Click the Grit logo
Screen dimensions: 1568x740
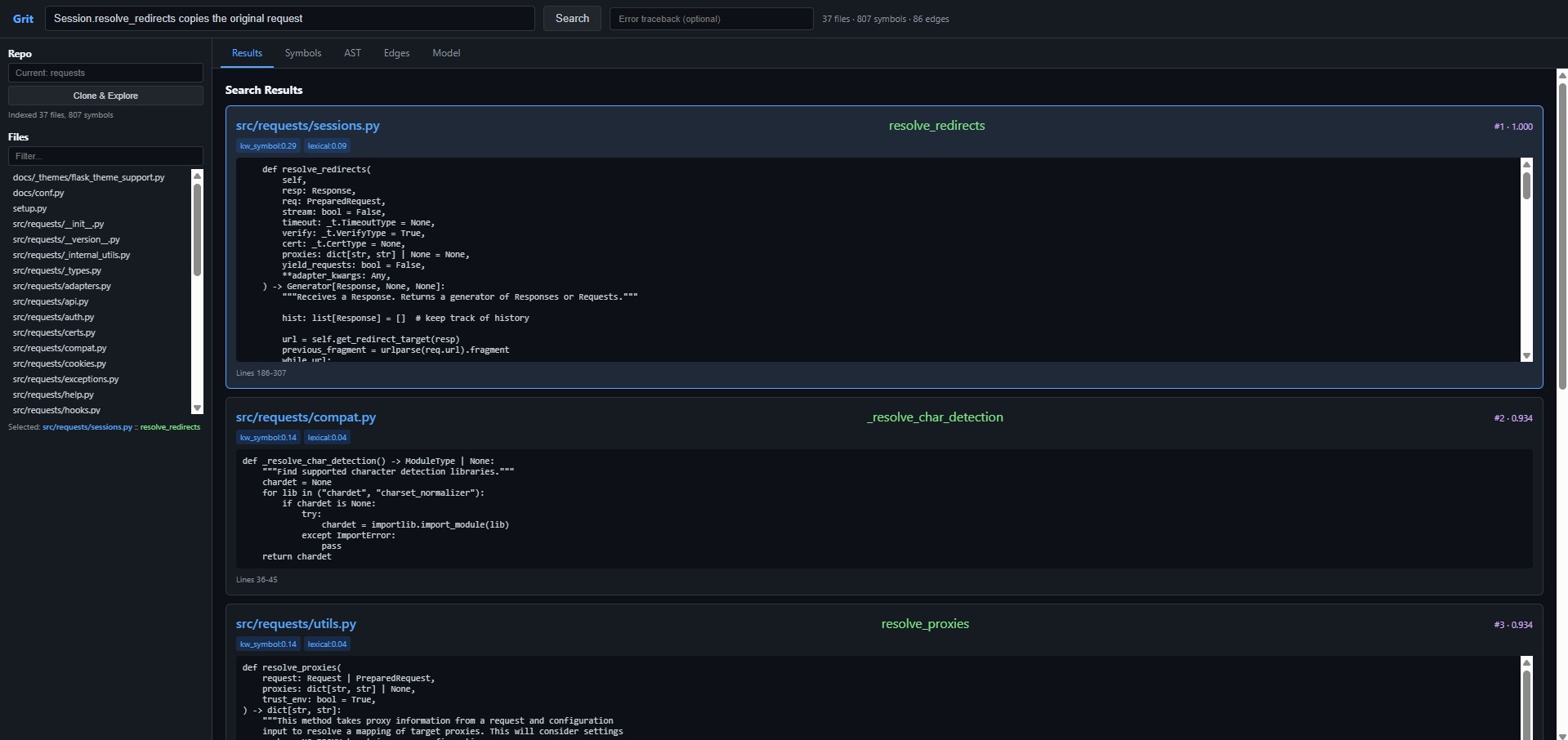point(23,19)
